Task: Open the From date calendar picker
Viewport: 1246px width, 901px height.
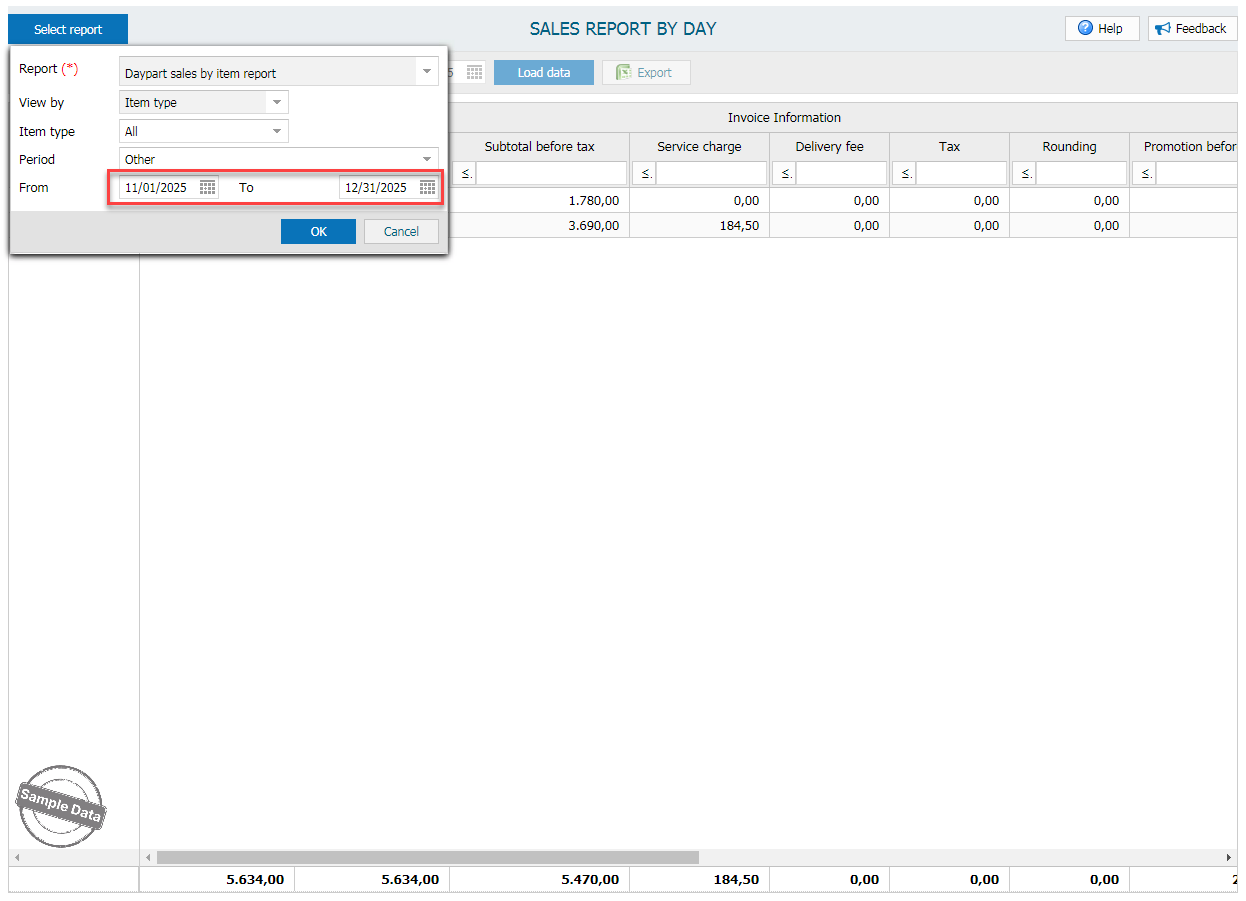Action: point(208,188)
